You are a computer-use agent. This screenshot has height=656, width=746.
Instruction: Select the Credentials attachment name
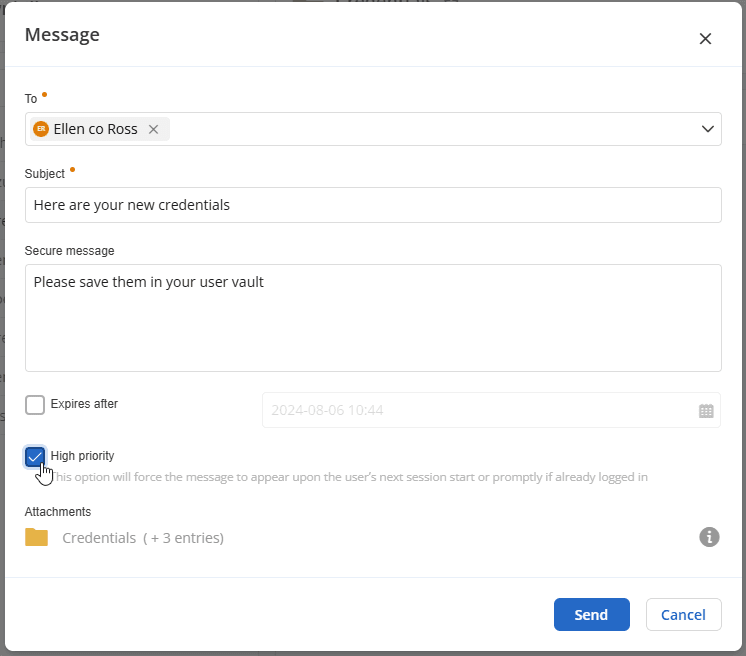[99, 538]
